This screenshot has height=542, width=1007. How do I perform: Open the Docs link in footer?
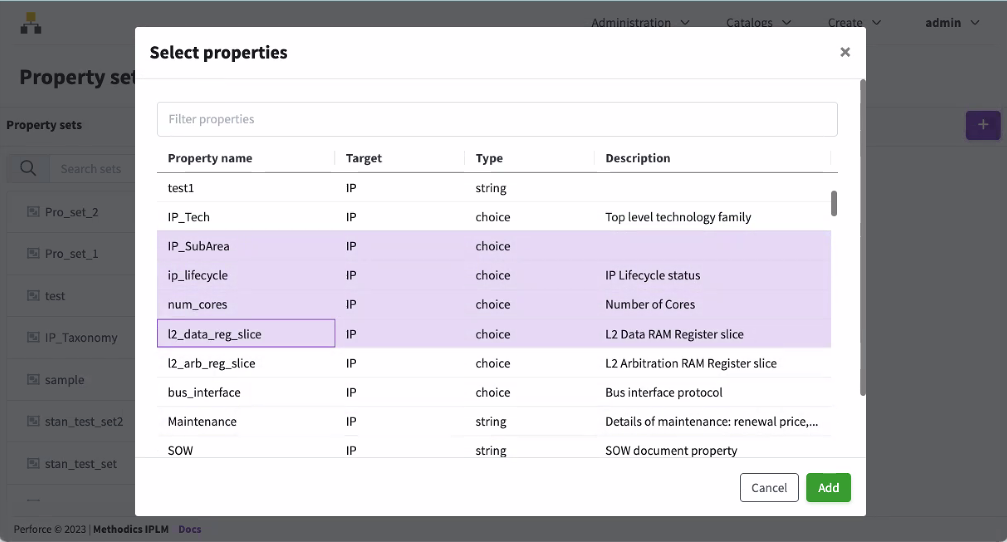[189, 529]
